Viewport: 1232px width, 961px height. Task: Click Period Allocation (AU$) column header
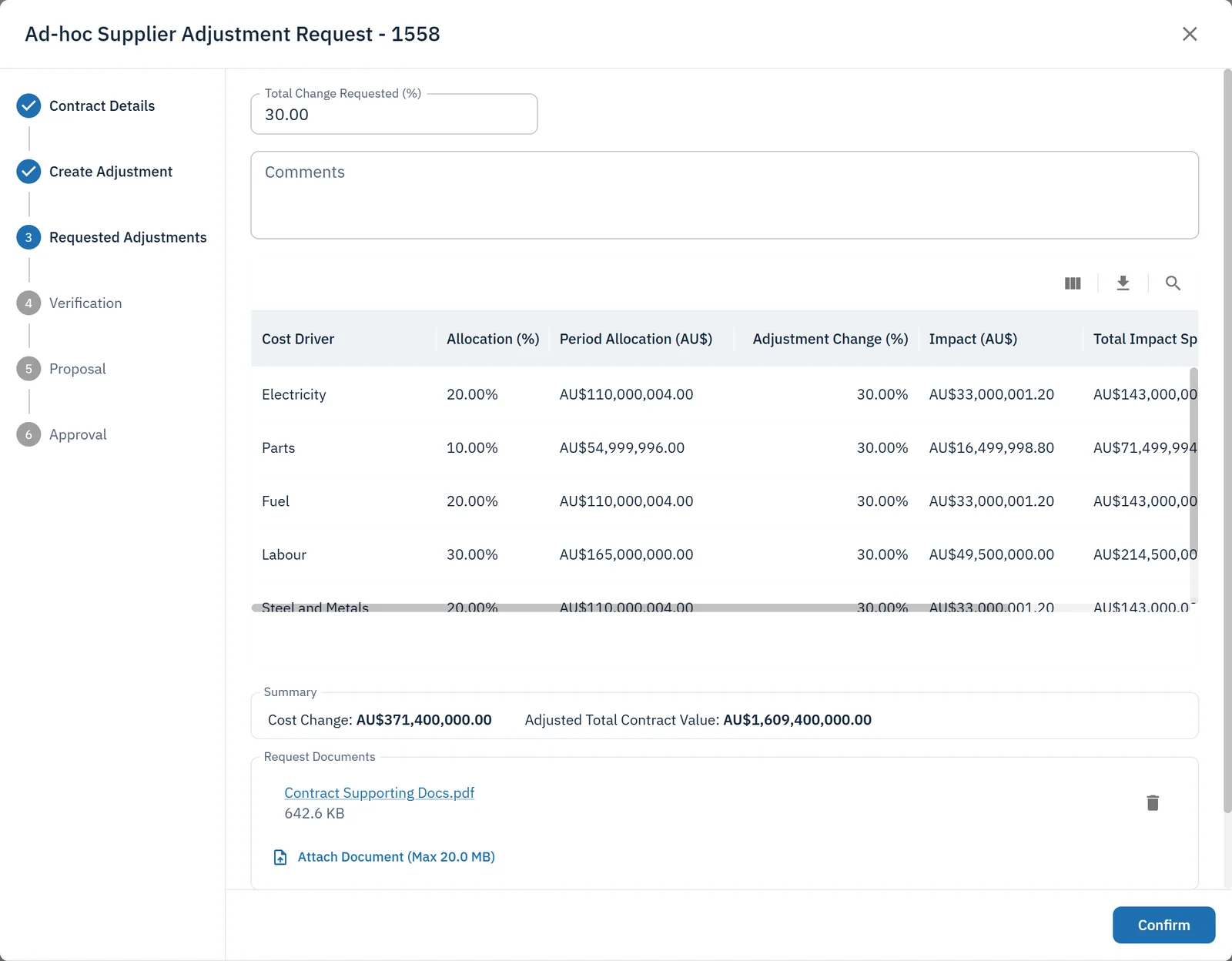point(636,339)
